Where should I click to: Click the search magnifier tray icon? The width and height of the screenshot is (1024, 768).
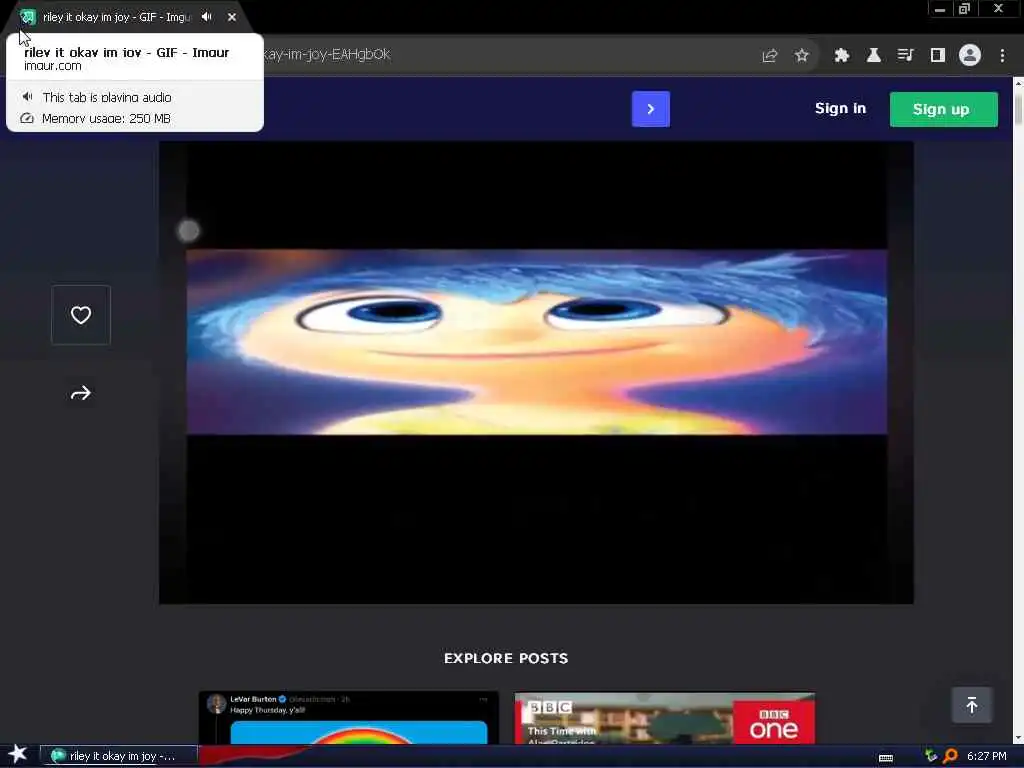tap(950, 756)
